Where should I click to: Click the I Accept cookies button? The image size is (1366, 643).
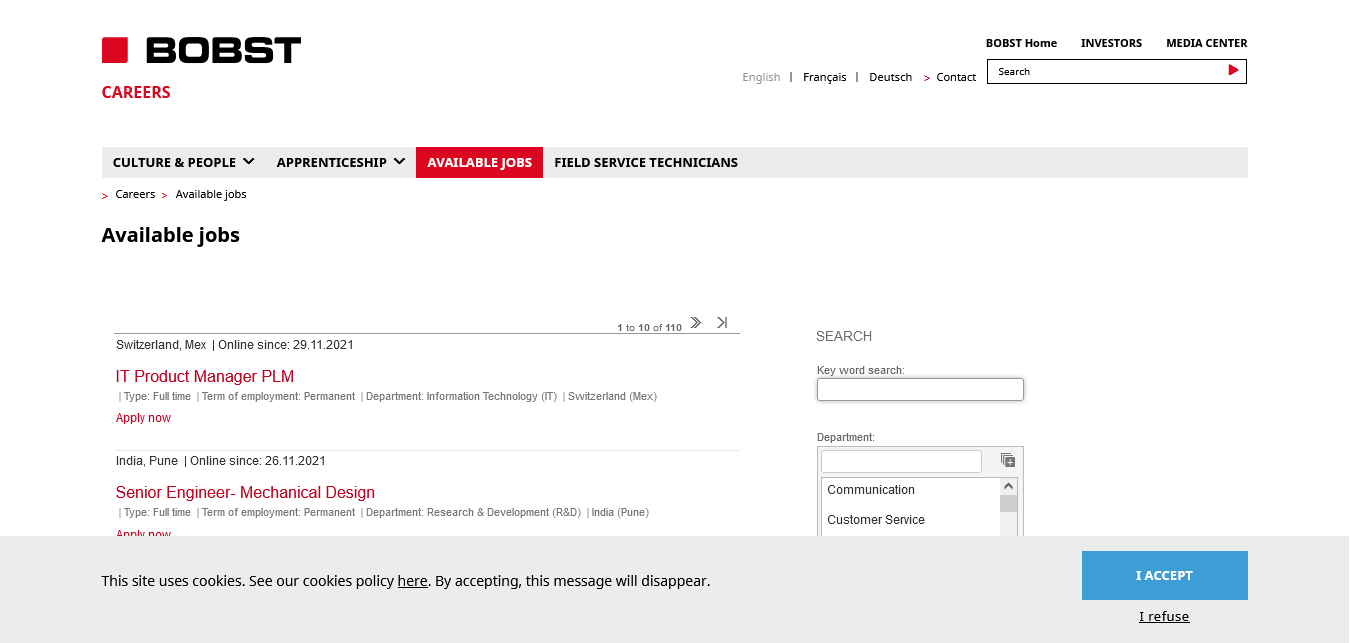point(1164,575)
